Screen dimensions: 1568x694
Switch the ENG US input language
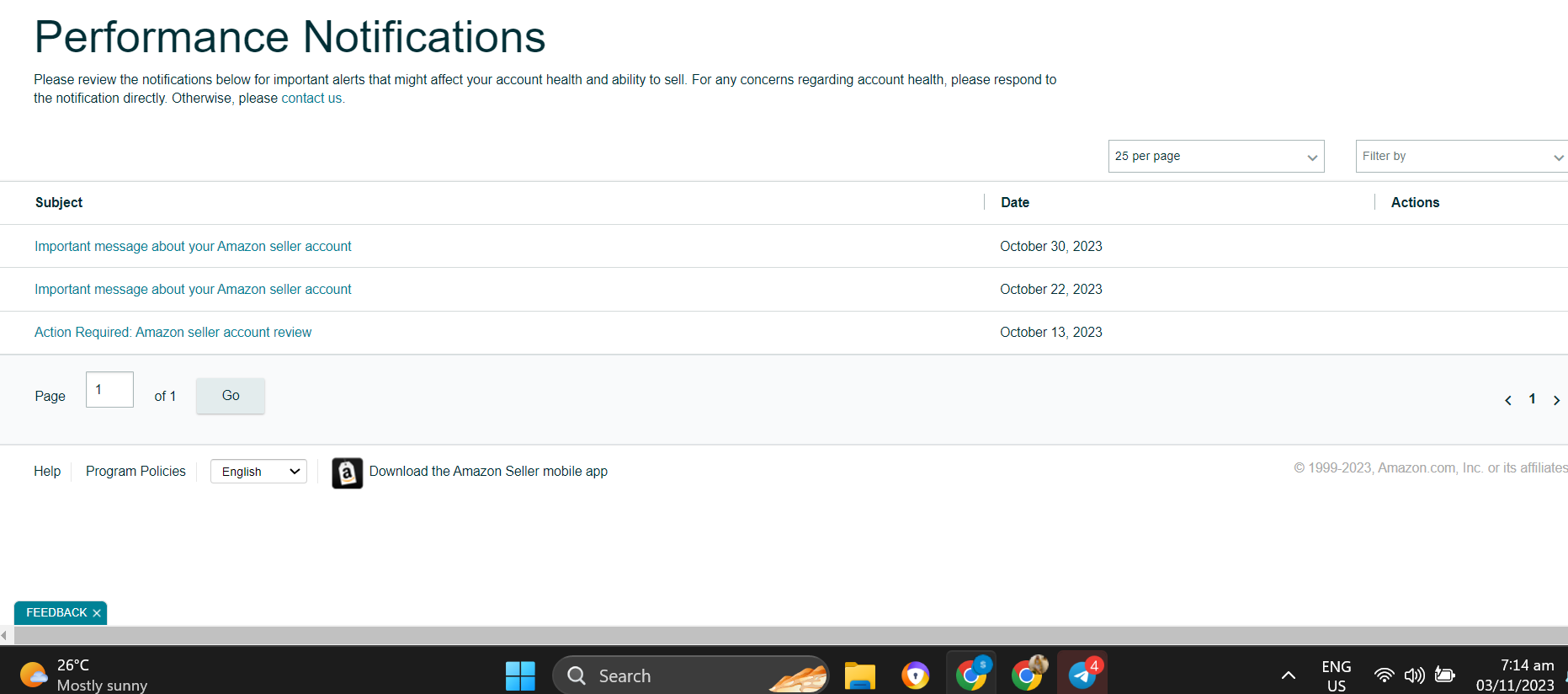[x=1337, y=675]
